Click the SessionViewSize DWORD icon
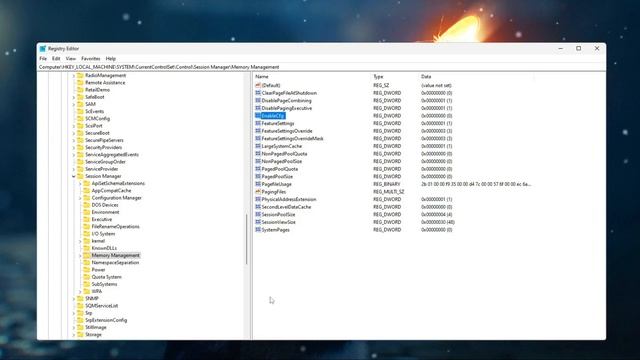The width and height of the screenshot is (640, 360). click(258, 222)
